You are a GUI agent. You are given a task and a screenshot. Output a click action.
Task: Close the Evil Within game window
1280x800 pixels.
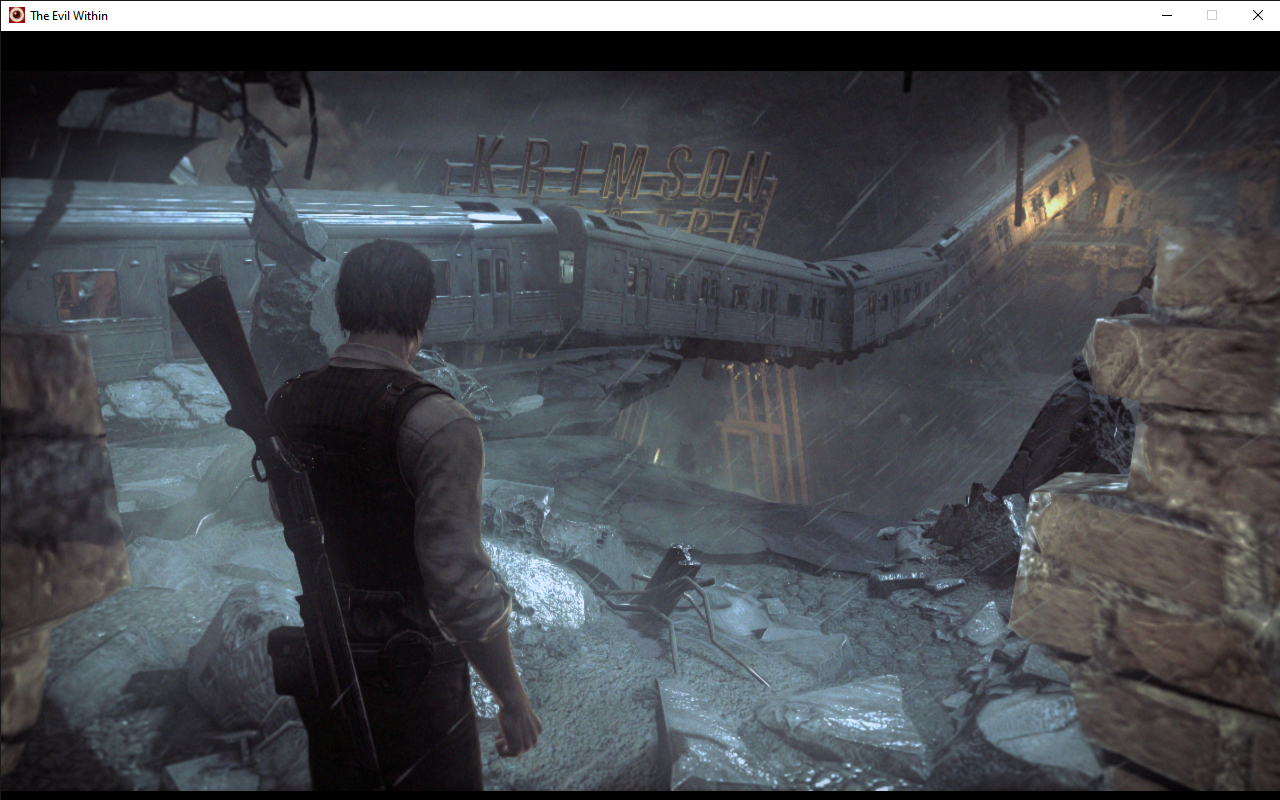[1257, 15]
